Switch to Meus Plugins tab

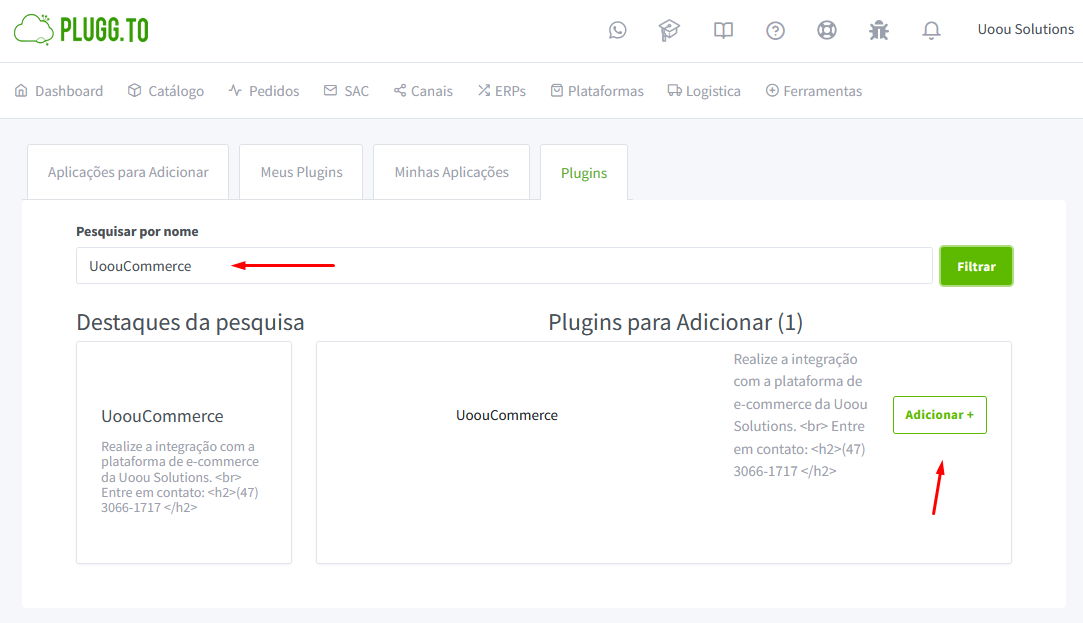301,172
